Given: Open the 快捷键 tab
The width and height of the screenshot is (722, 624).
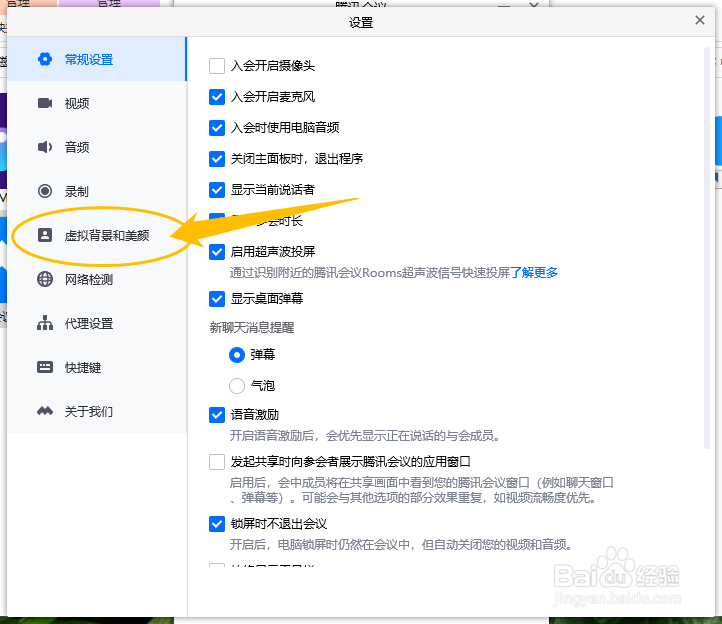Looking at the screenshot, I should 97,367.
